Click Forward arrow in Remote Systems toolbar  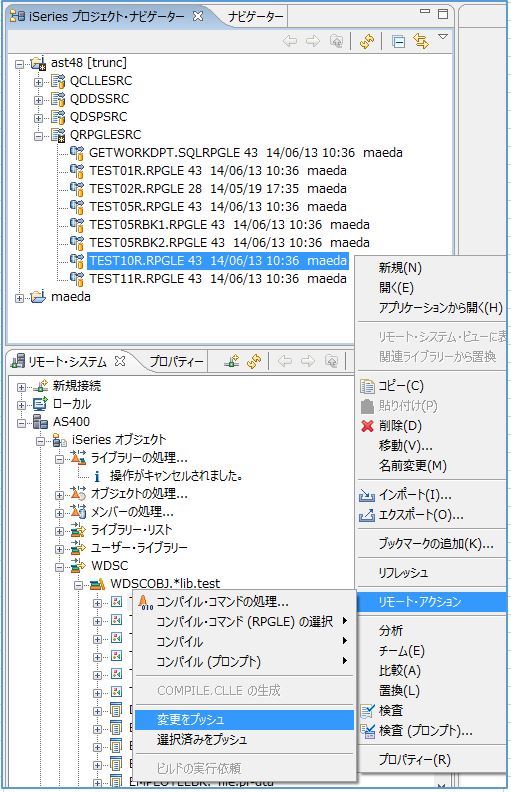308,361
